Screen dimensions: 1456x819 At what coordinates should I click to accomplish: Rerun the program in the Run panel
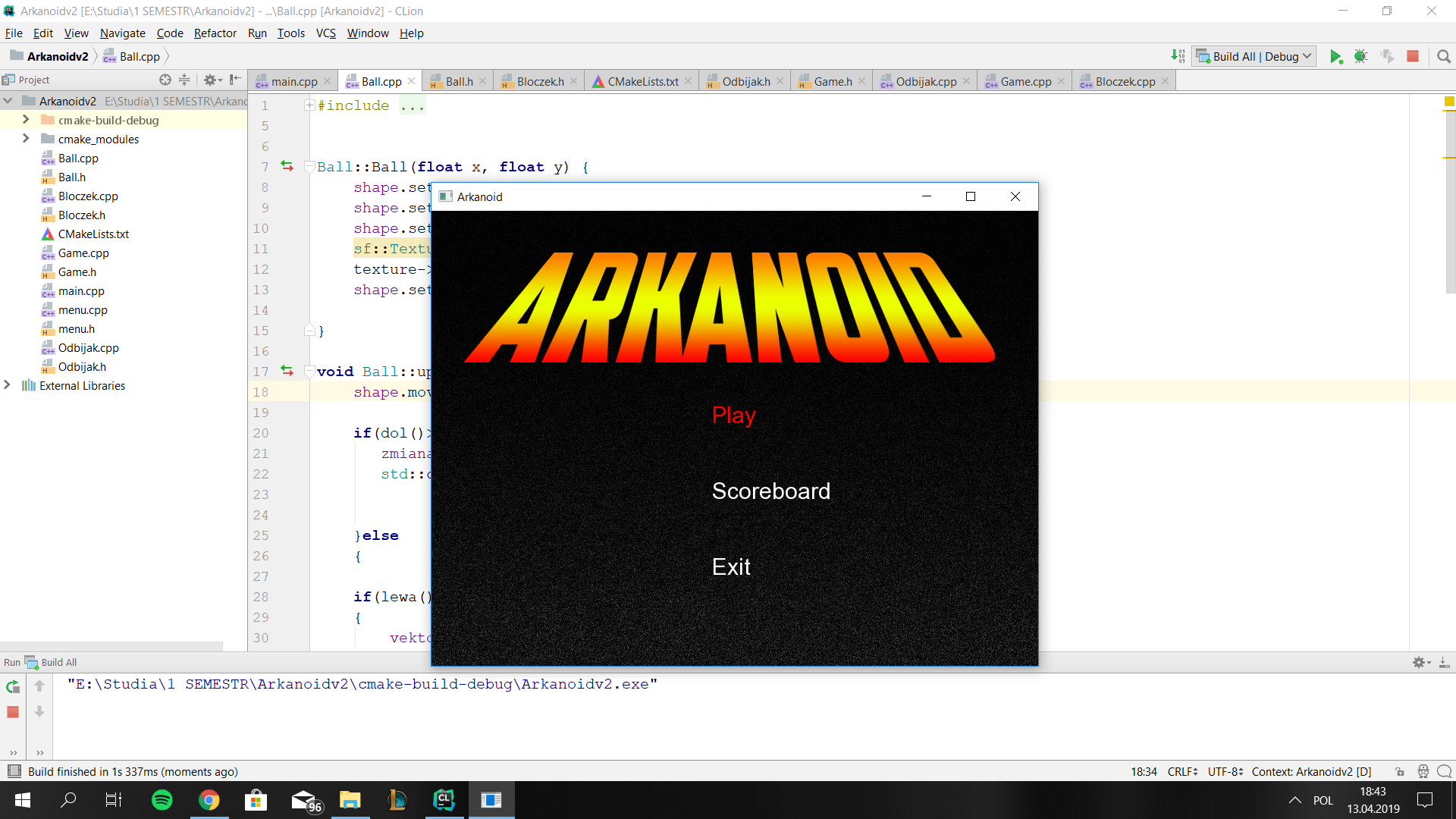pyautogui.click(x=12, y=686)
